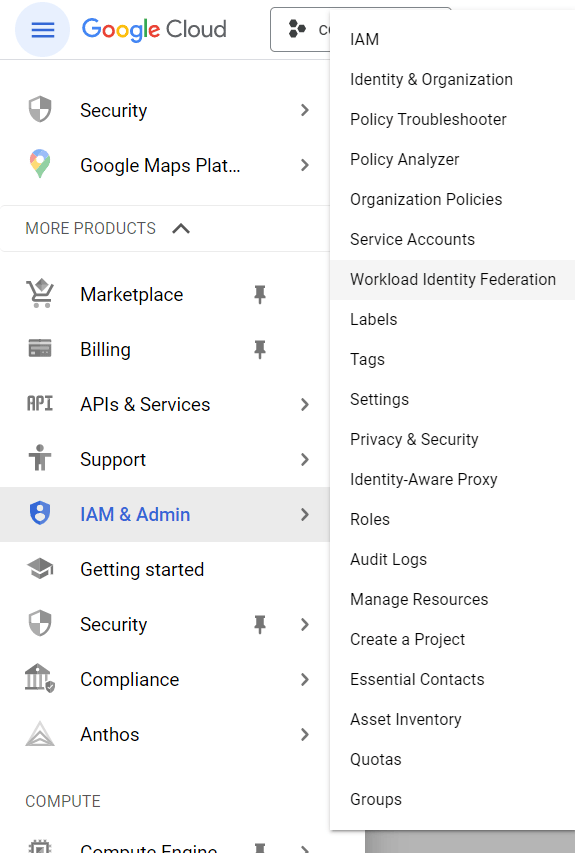Open Tags in IAM submenu
The height and width of the screenshot is (853, 575).
367,359
